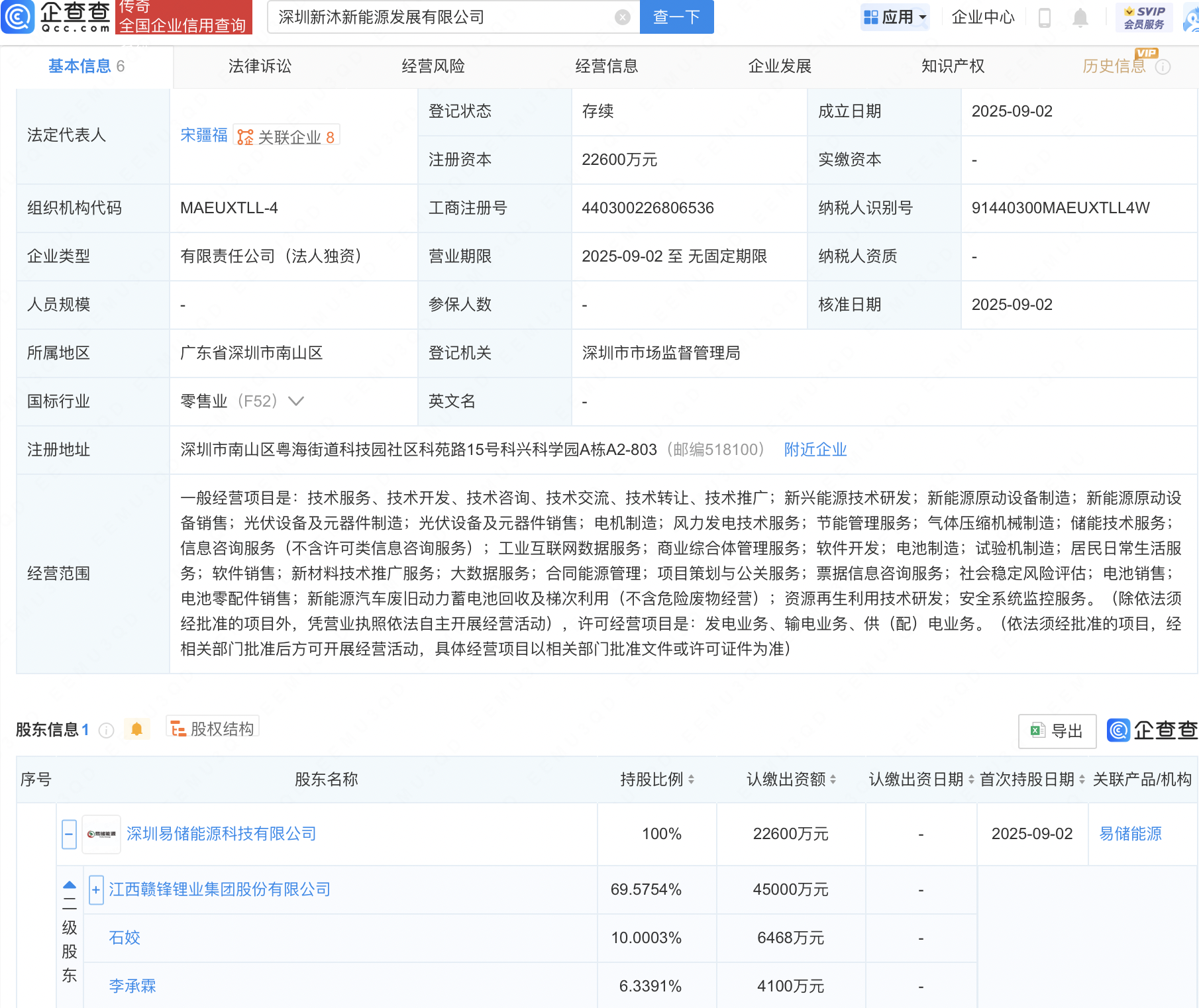Open the 应用 dropdown menu
Viewport: 1199px width, 1008px height.
point(896,17)
